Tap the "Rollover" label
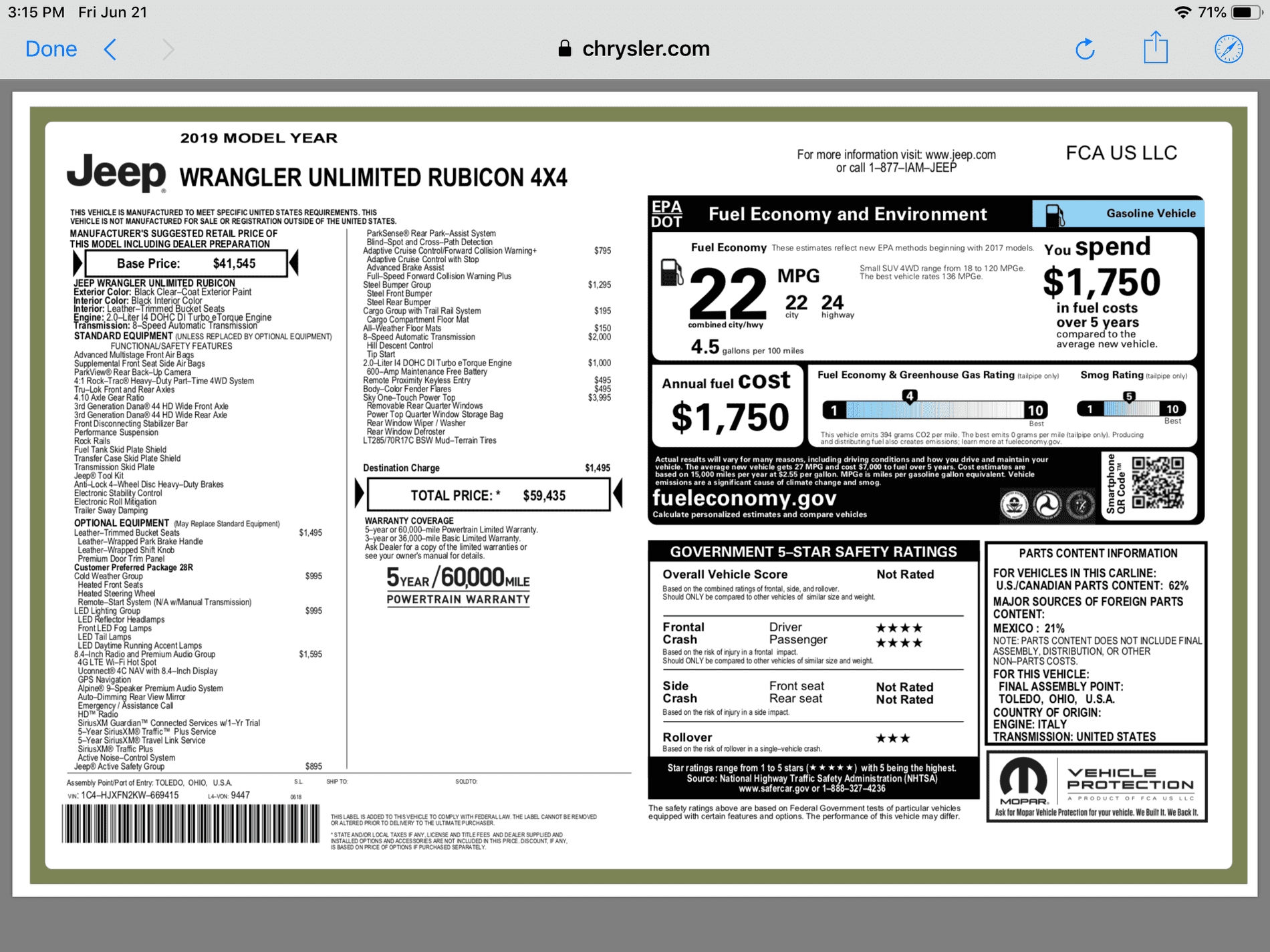Image resolution: width=1270 pixels, height=952 pixels. coord(686,738)
